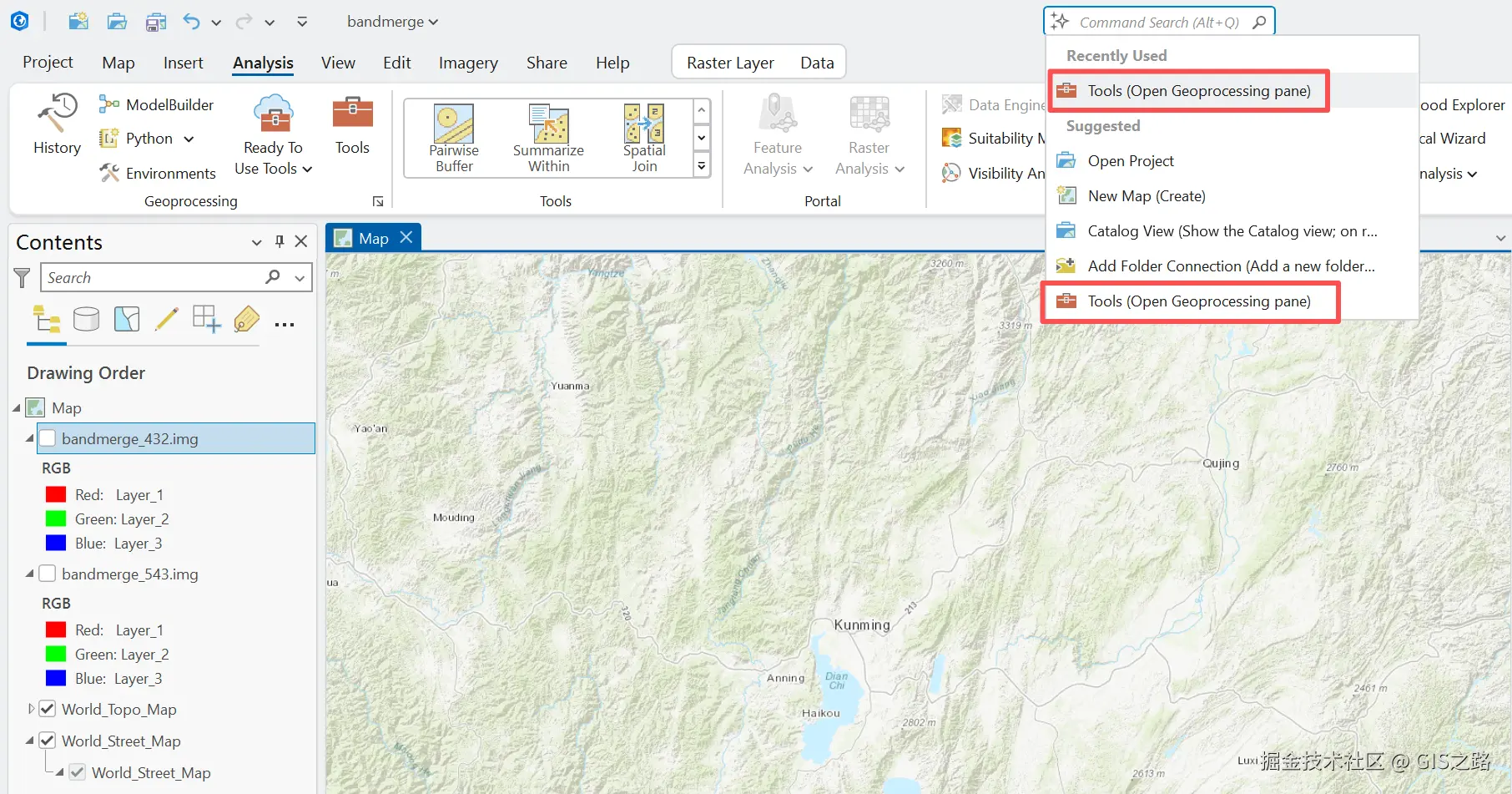1512x794 pixels.
Task: Switch Contents to List By Data Source
Action: pos(87,319)
